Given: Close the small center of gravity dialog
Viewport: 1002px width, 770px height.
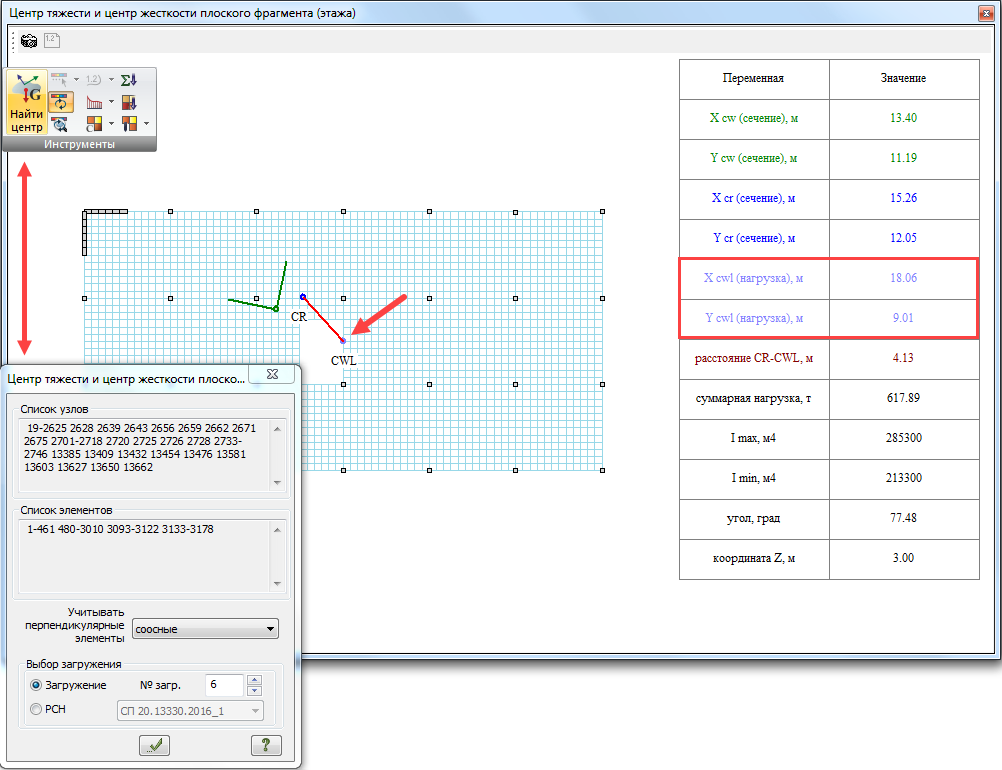Looking at the screenshot, I should tap(271, 374).
